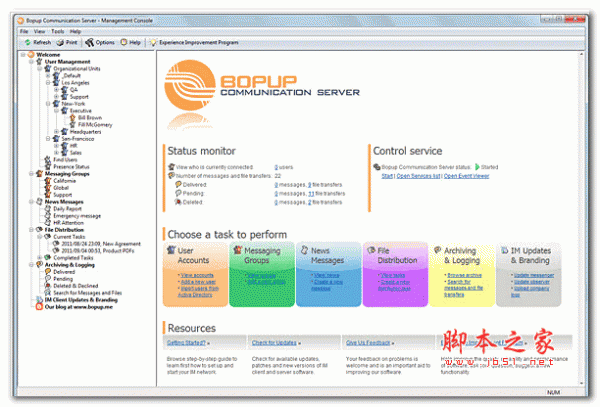Collapse the File Distribution node
Screen dimensions: 600x407
31,230
